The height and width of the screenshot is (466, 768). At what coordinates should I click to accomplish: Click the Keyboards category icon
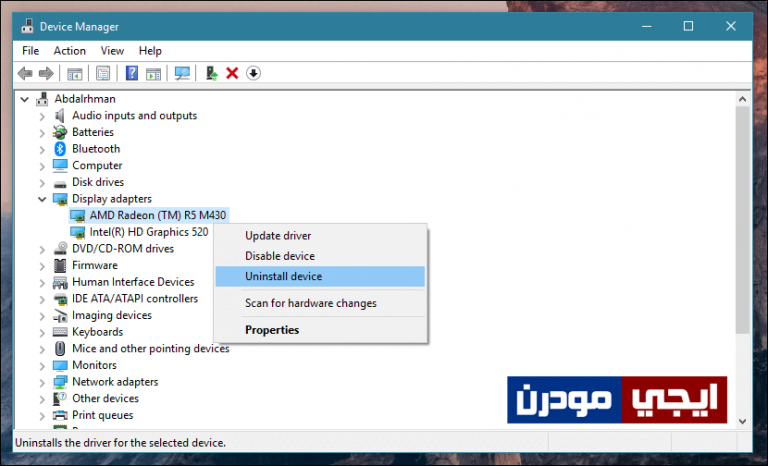[x=60, y=332]
